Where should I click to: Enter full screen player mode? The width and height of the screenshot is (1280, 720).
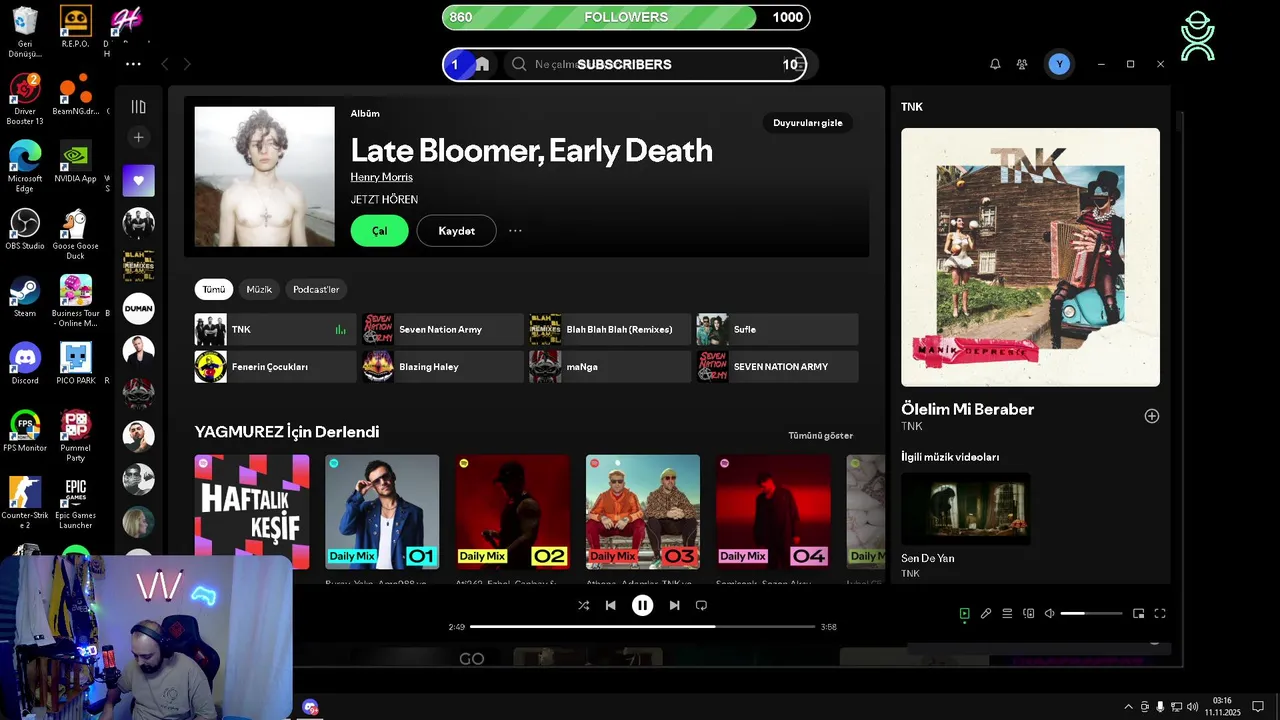click(1160, 613)
